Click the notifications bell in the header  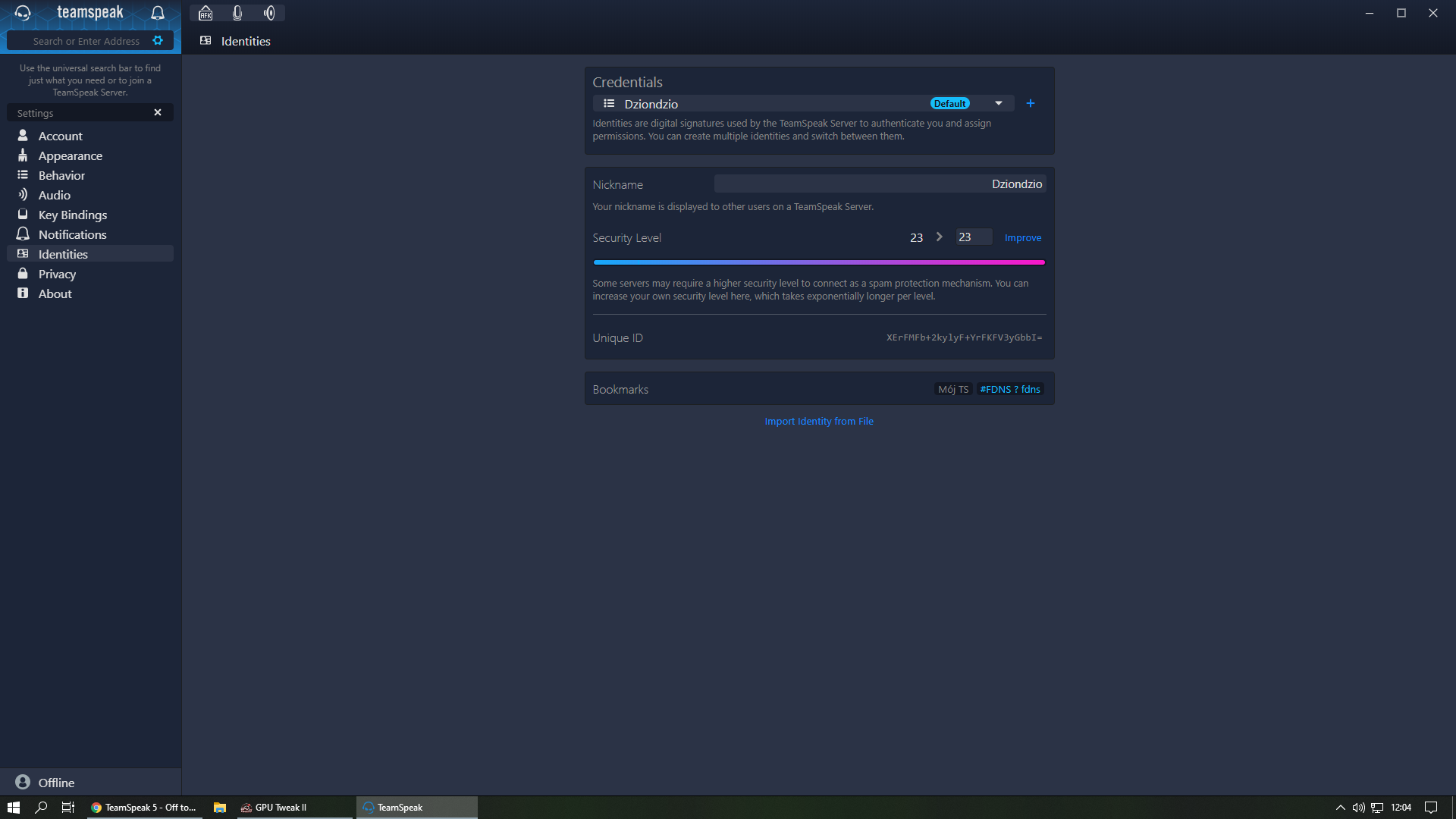[158, 13]
